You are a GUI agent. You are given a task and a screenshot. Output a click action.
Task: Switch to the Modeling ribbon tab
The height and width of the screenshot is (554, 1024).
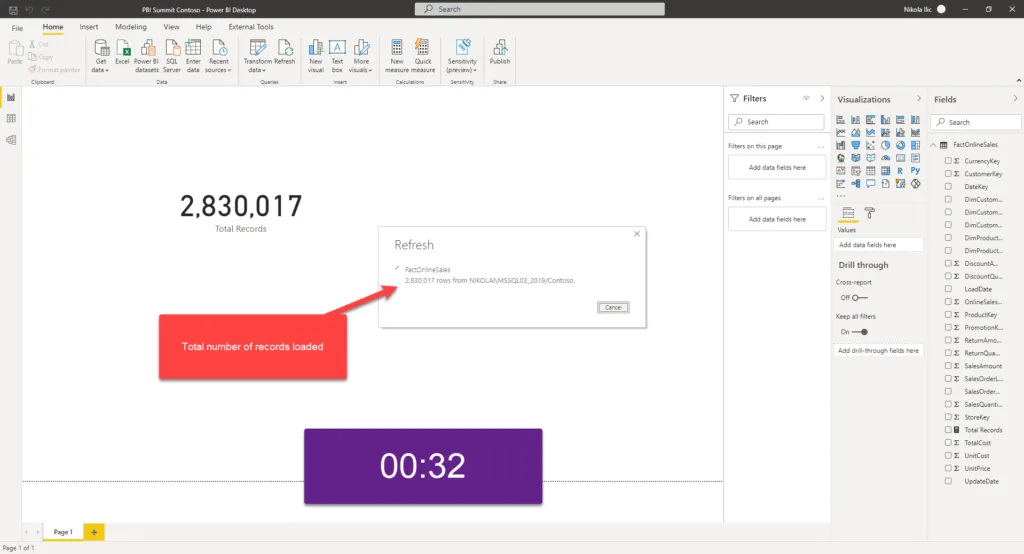pyautogui.click(x=131, y=27)
